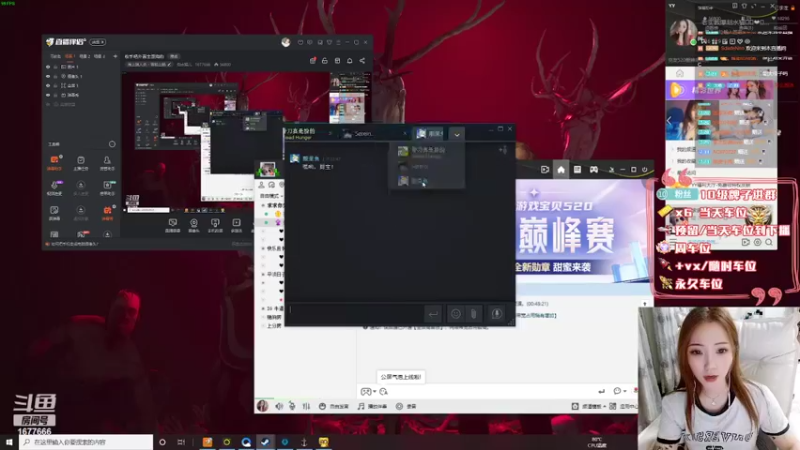This screenshot has width=800, height=450.
Task: Choose the first friend in the dropdown list
Action: pyautogui.click(x=427, y=152)
